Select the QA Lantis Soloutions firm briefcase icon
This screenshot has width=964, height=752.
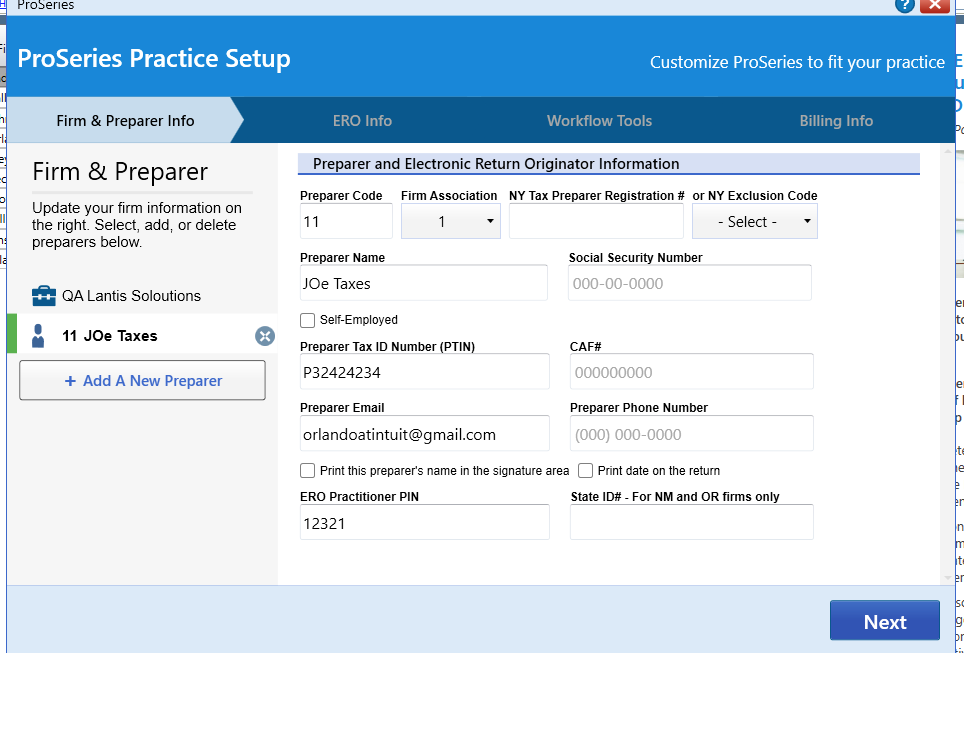(44, 295)
